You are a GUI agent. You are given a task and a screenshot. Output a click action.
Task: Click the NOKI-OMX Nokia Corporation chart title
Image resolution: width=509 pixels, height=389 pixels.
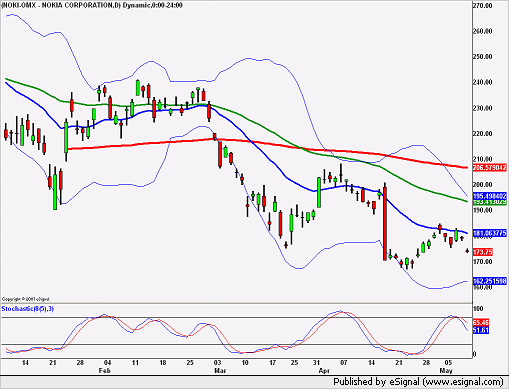point(92,5)
